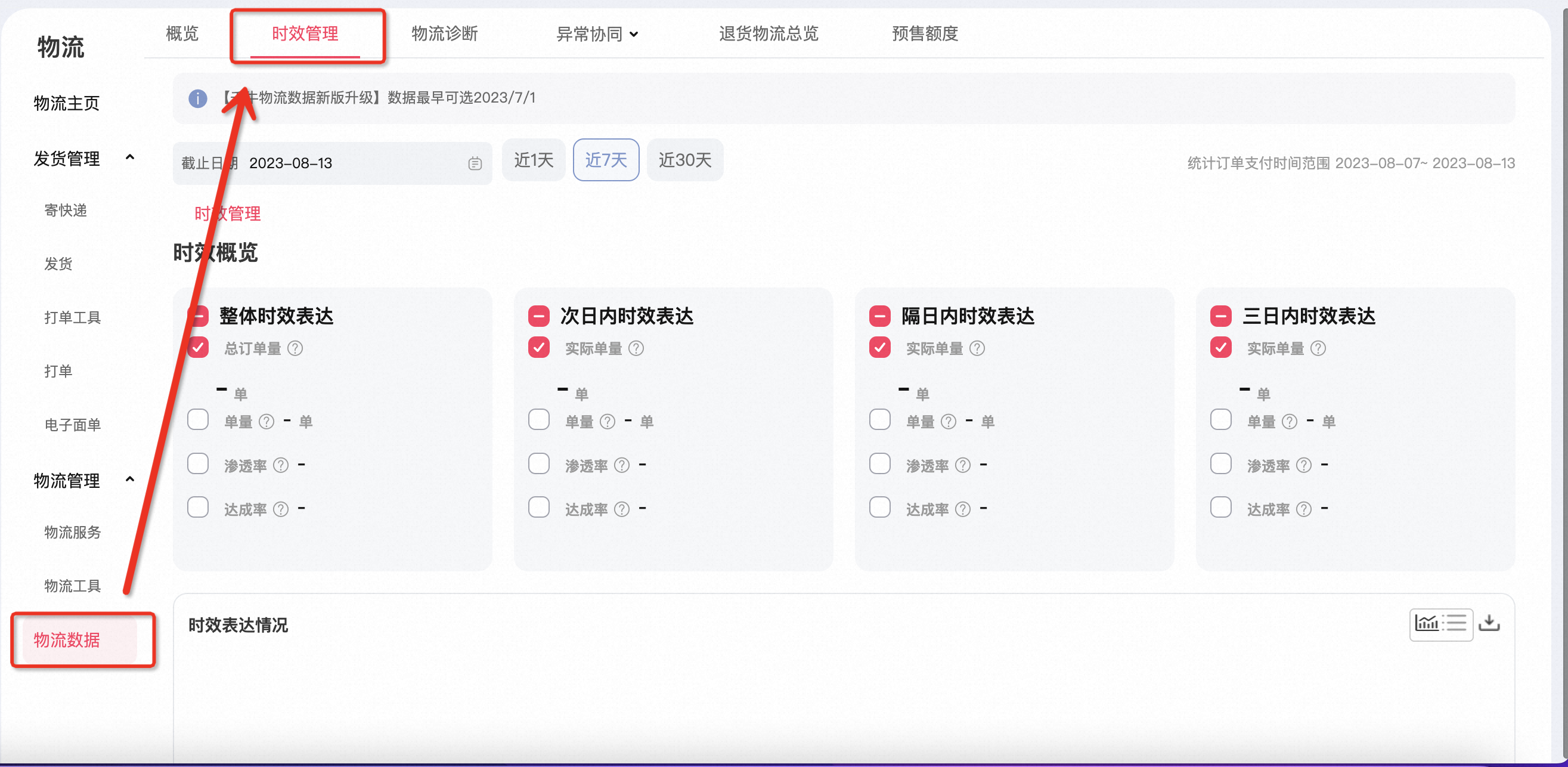Switch to chart view icon in 时效表达情况
1568x767 pixels.
point(1426,623)
